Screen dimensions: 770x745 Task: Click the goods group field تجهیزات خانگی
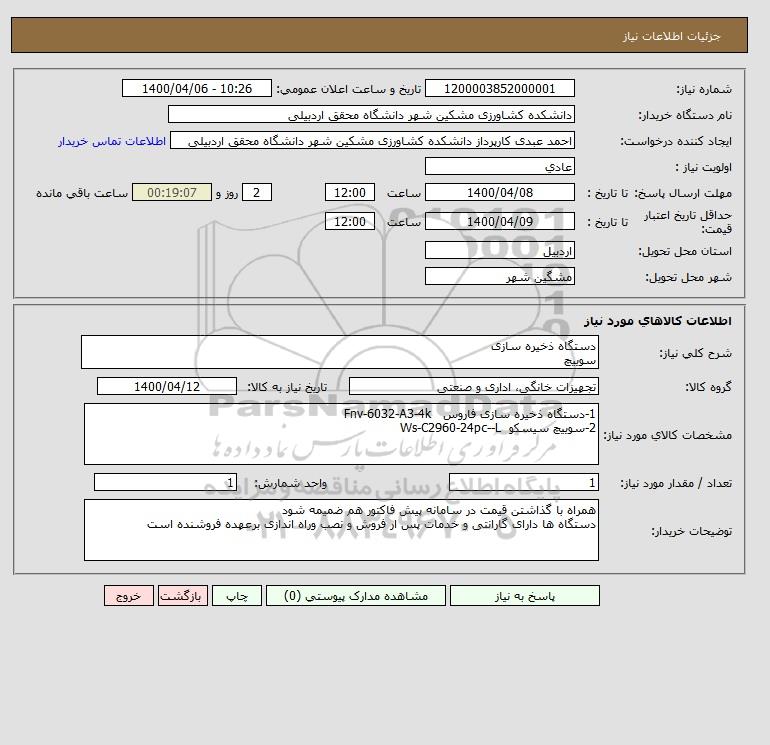pos(473,386)
